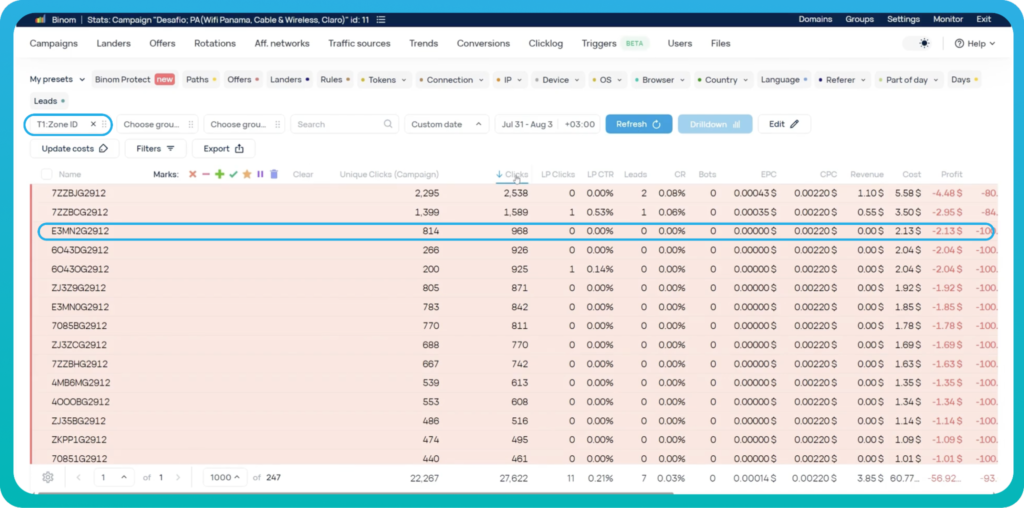Go to Traffic sources tab
This screenshot has width=1024, height=508.
[x=359, y=44]
